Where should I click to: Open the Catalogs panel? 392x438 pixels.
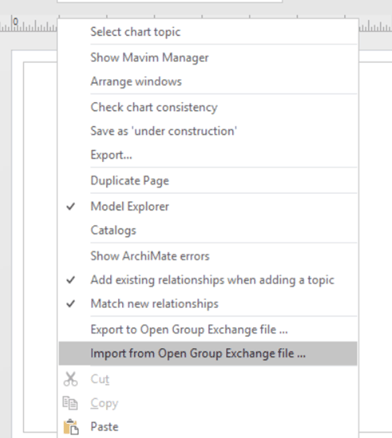[113, 230]
